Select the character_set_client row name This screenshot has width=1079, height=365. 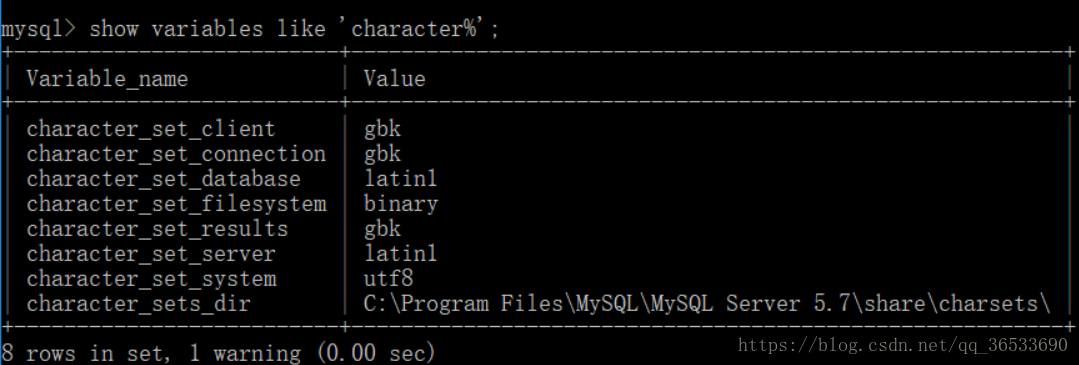tap(151, 129)
